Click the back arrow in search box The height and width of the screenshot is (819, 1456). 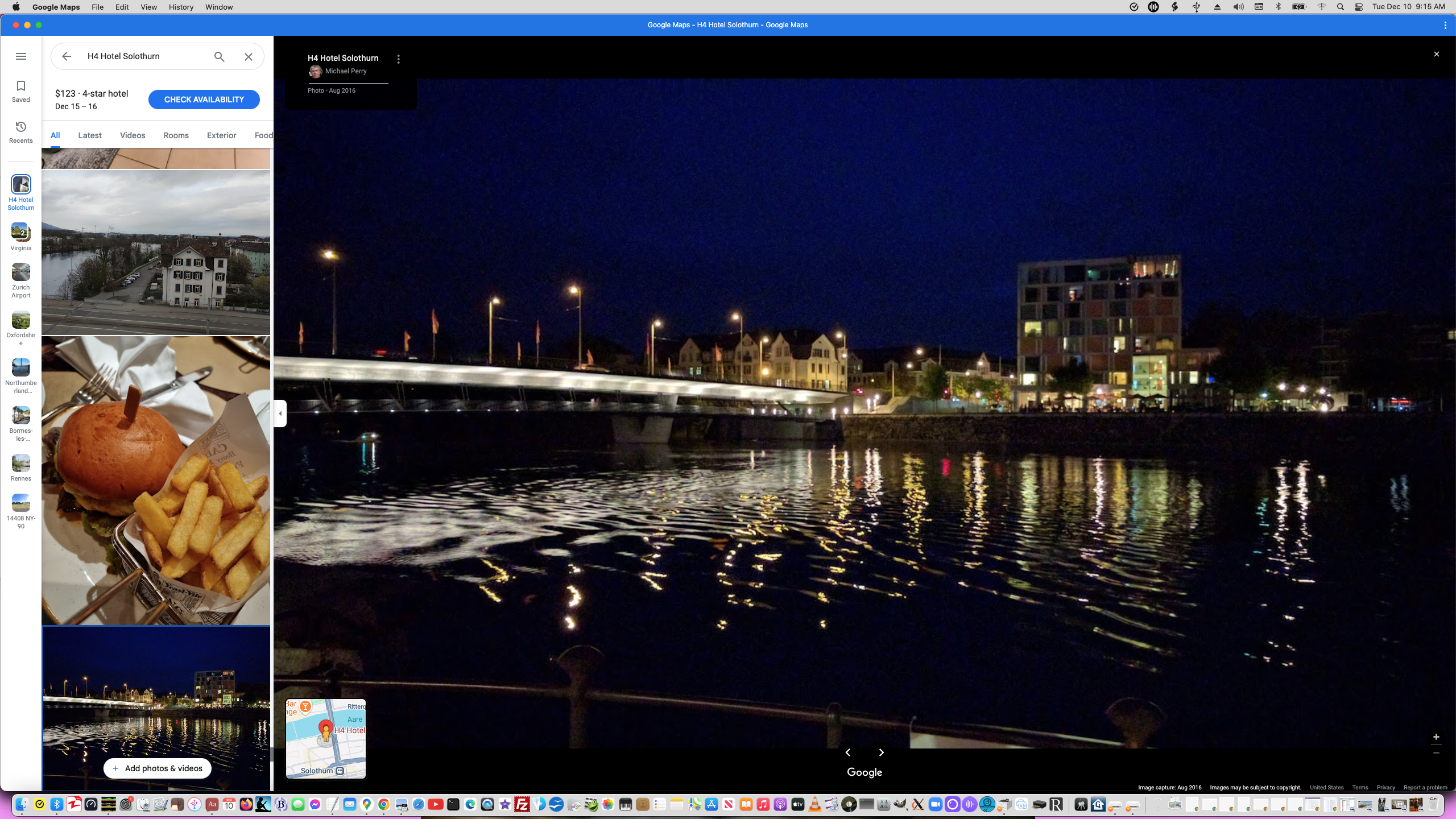tap(67, 56)
